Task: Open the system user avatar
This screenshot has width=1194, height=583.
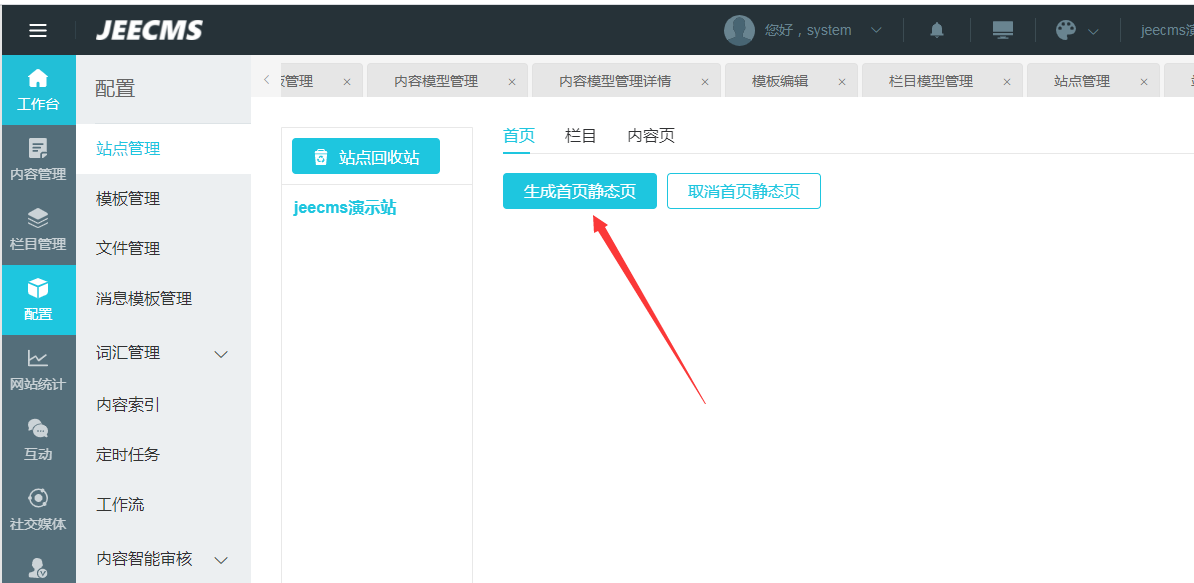Action: (739, 30)
